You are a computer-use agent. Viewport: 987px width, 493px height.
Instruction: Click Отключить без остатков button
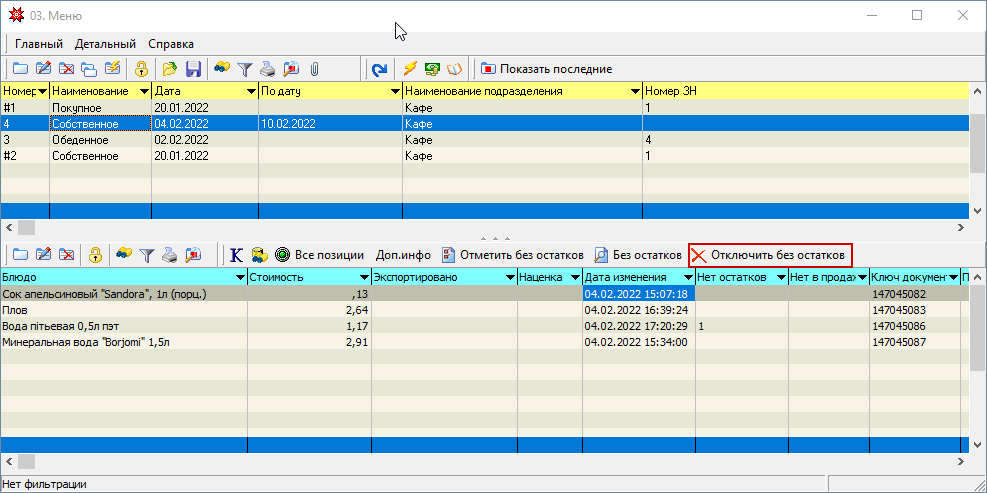770,255
